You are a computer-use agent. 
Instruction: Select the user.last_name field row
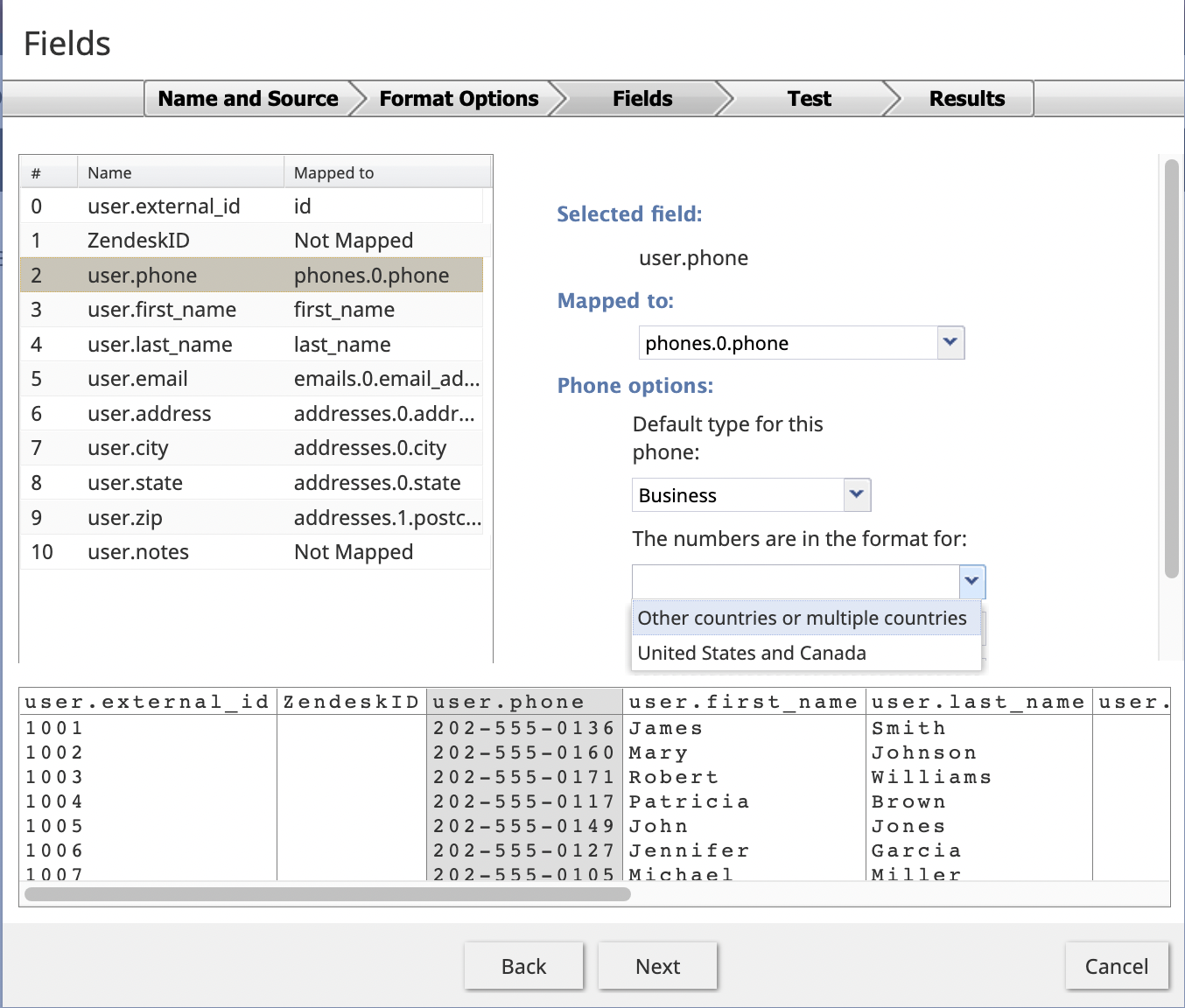pyautogui.click(x=252, y=344)
